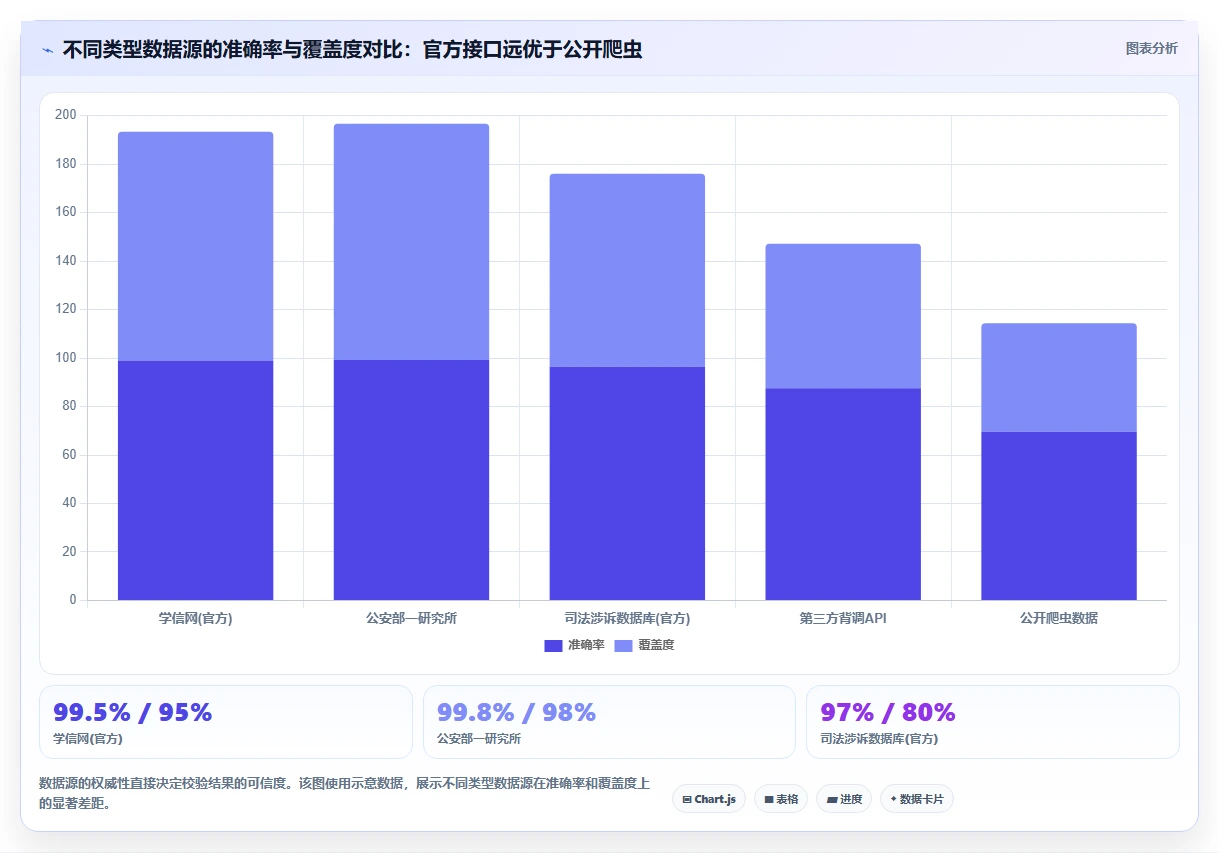Image resolution: width=1219 pixels, height=853 pixels.
Task: Open the 97% / 80% stat card
Action: (x=993, y=722)
